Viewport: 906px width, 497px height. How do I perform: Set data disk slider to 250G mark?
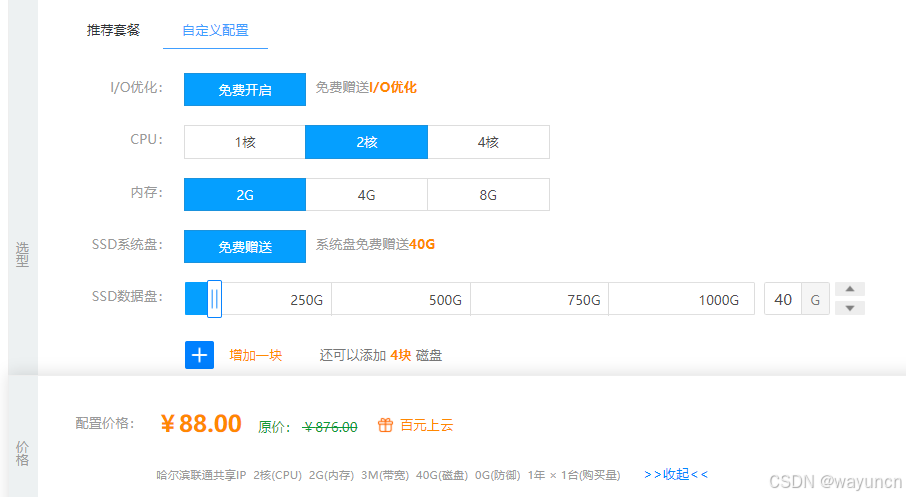click(306, 300)
